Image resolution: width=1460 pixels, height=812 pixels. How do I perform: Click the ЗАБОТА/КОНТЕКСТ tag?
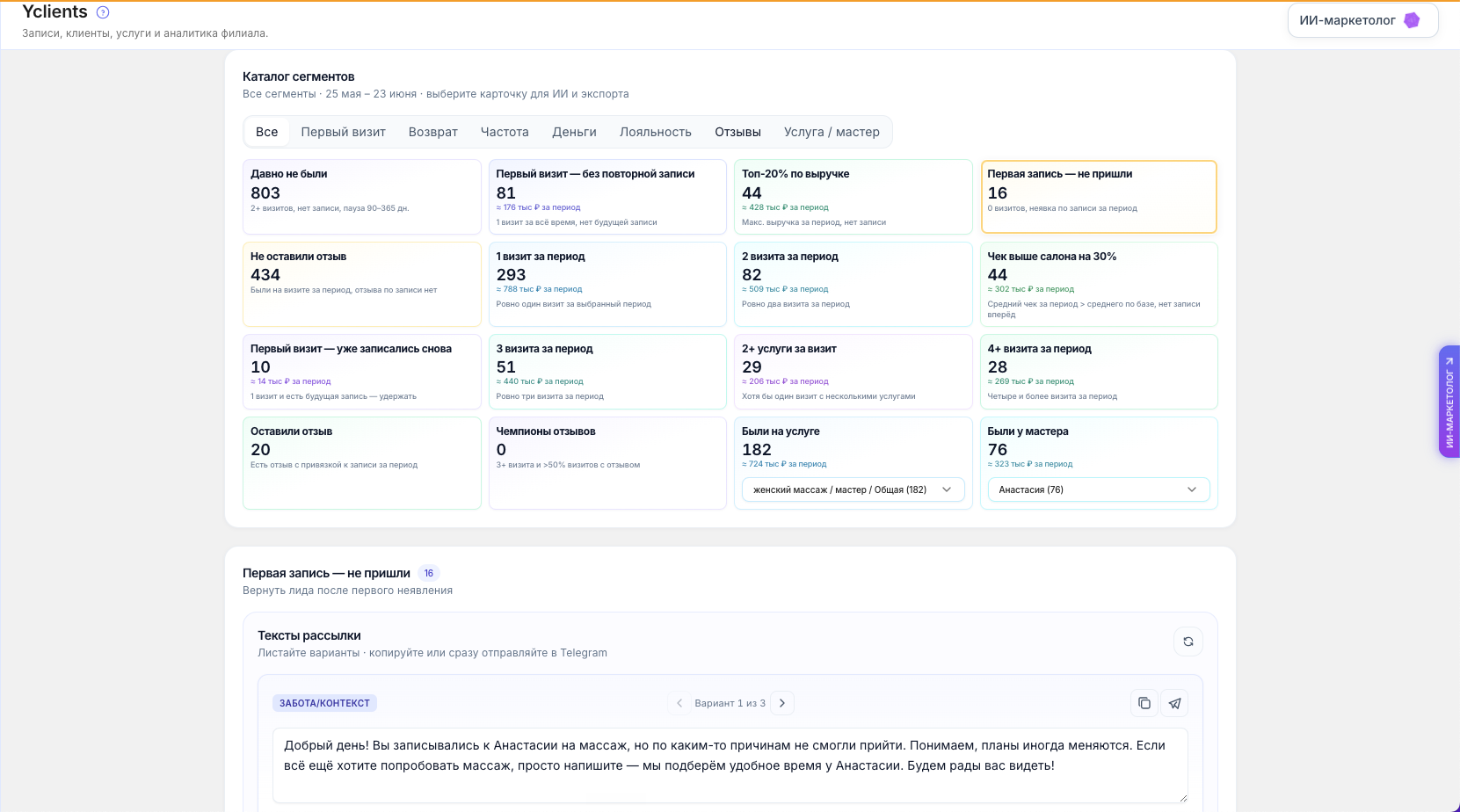(324, 703)
